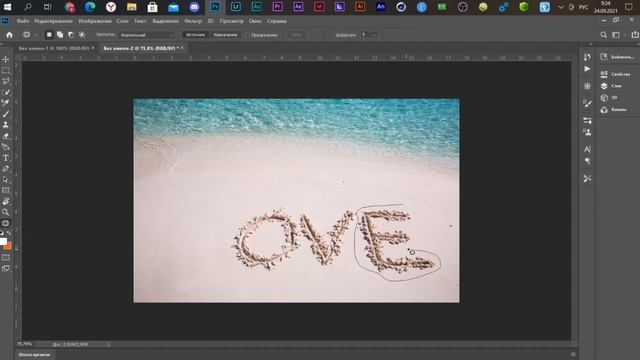Choose Subtract from Selection mode
Image resolution: width=640 pixels, height=360 pixels.
[x=71, y=35]
